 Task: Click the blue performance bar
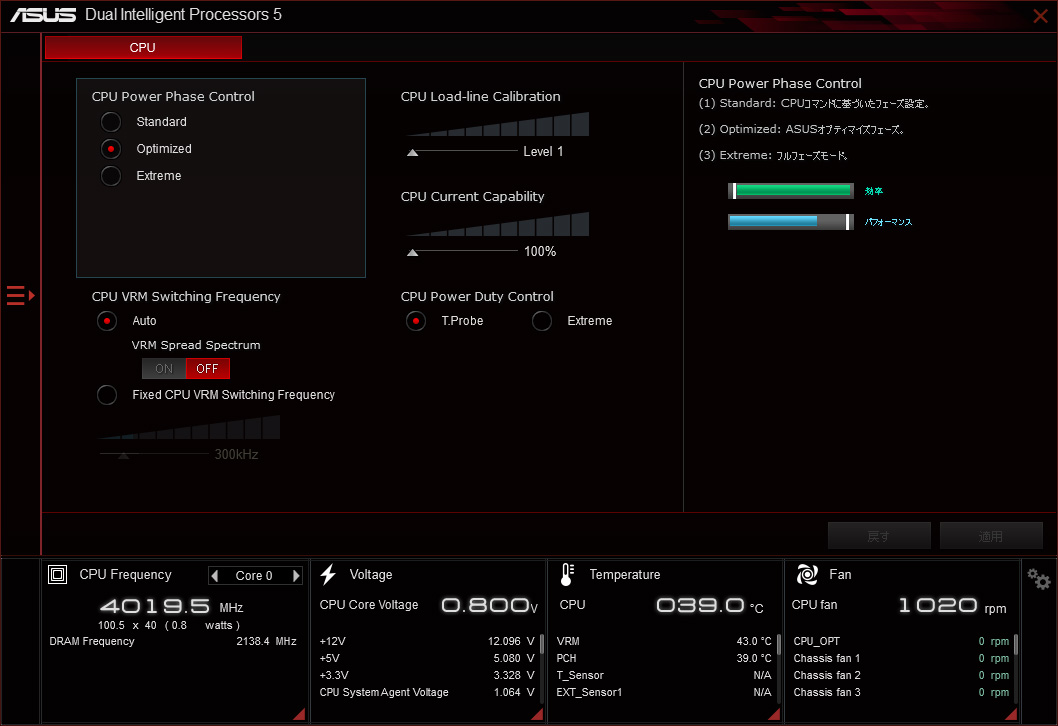coord(791,221)
